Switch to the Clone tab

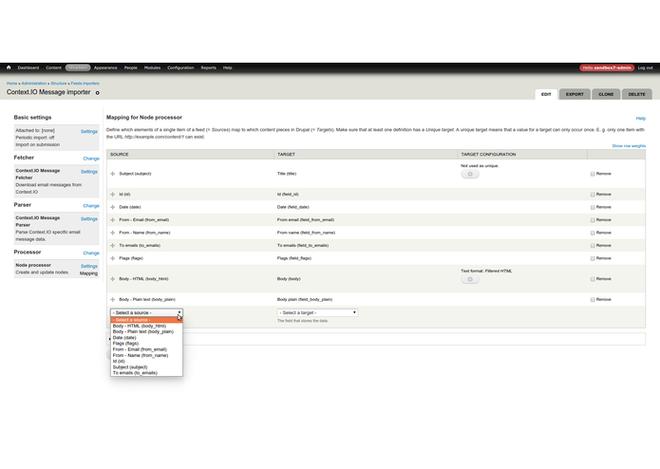(606, 94)
